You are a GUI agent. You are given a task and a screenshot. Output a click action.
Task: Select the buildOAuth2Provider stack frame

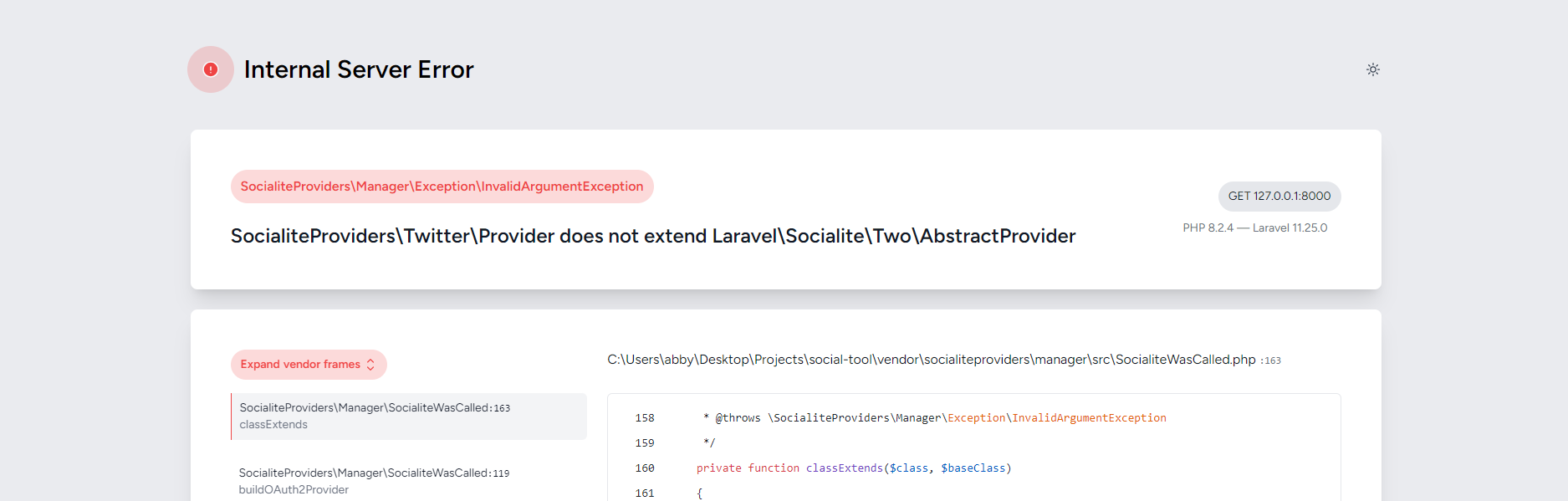[409, 481]
